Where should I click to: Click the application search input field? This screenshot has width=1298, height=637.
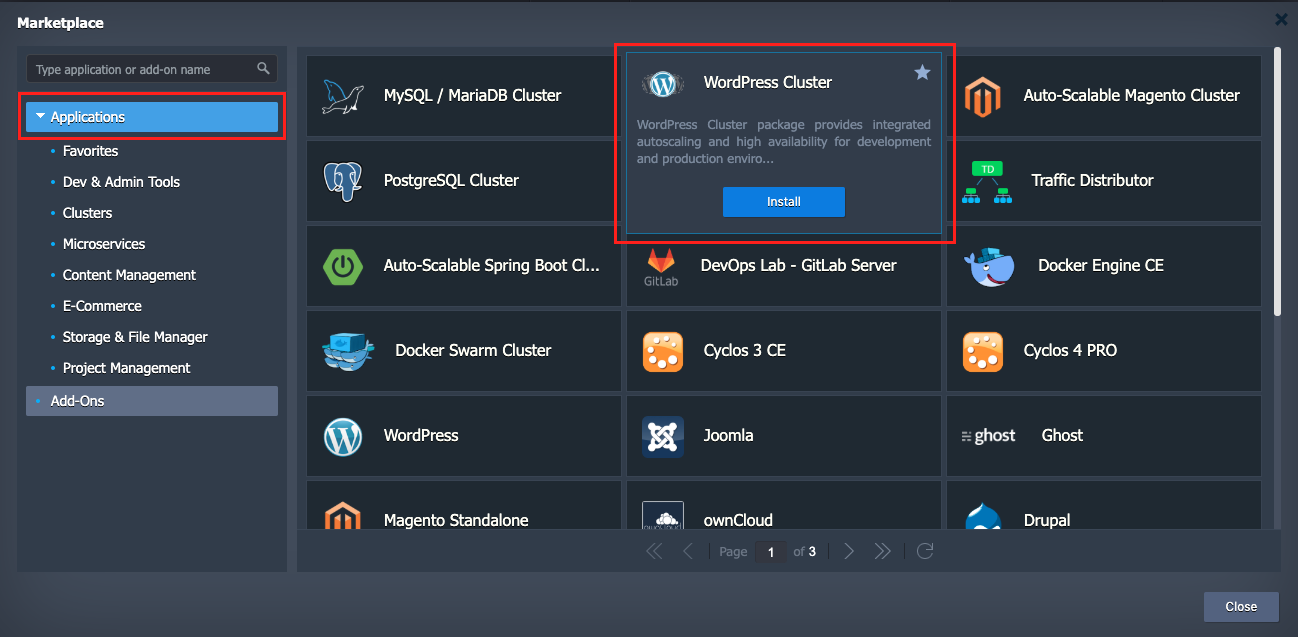(140, 69)
